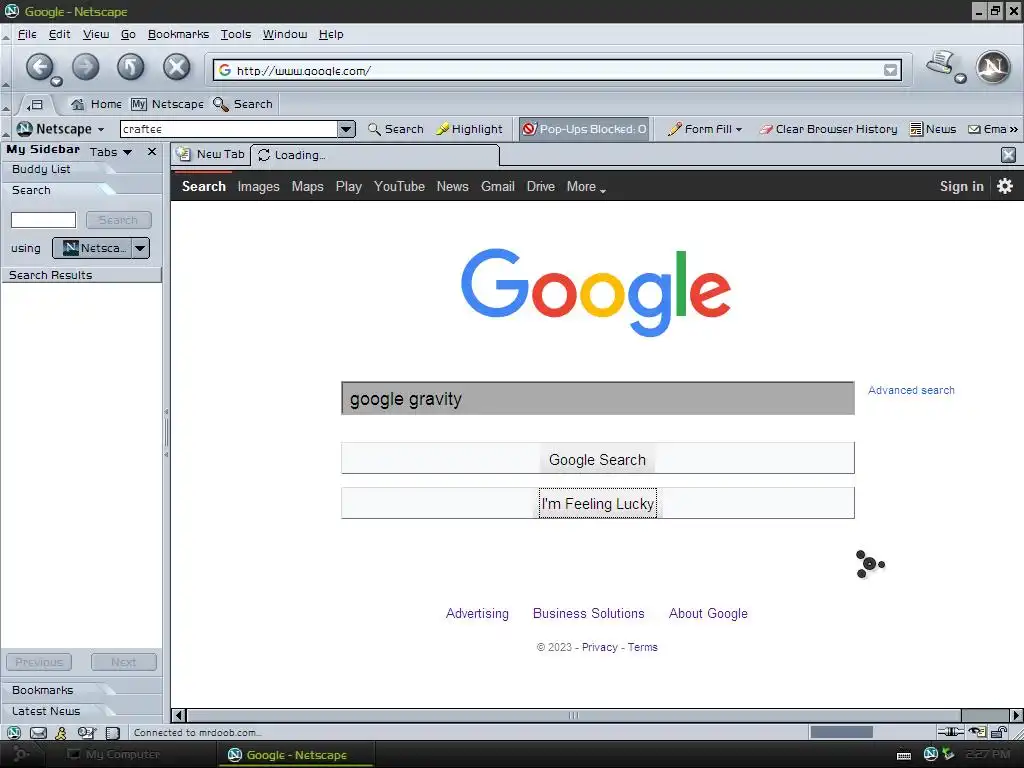This screenshot has width=1024, height=768.
Task: Open the Netscape toolbar menu dropdown
Action: tap(101, 129)
